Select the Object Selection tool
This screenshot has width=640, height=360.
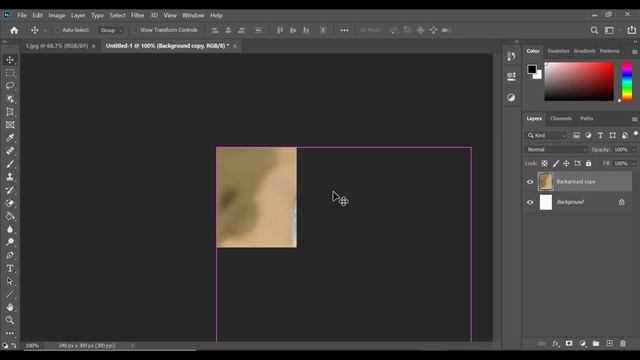pyautogui.click(x=10, y=99)
